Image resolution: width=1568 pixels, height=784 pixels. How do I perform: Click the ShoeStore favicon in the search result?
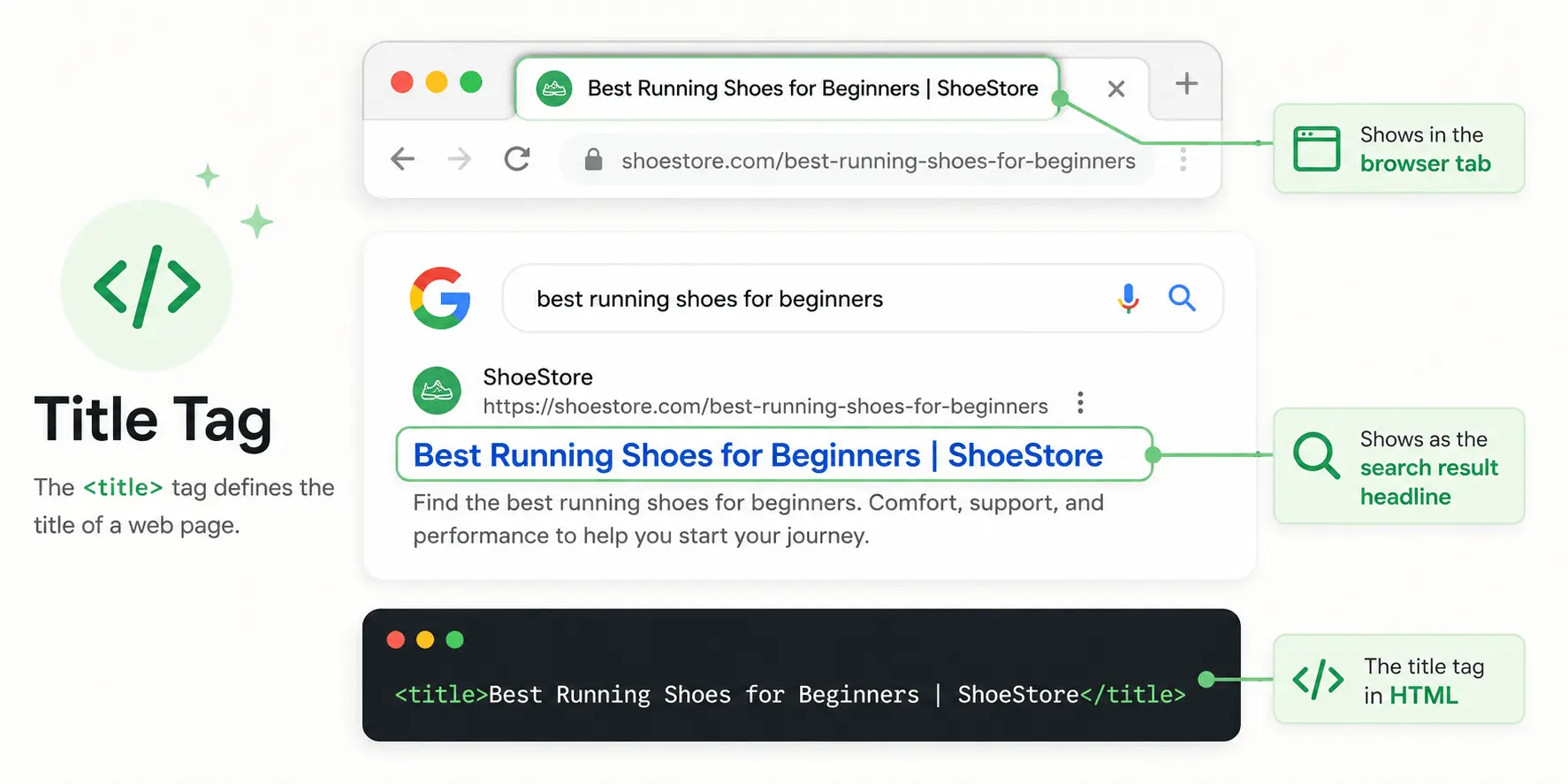pos(438,391)
